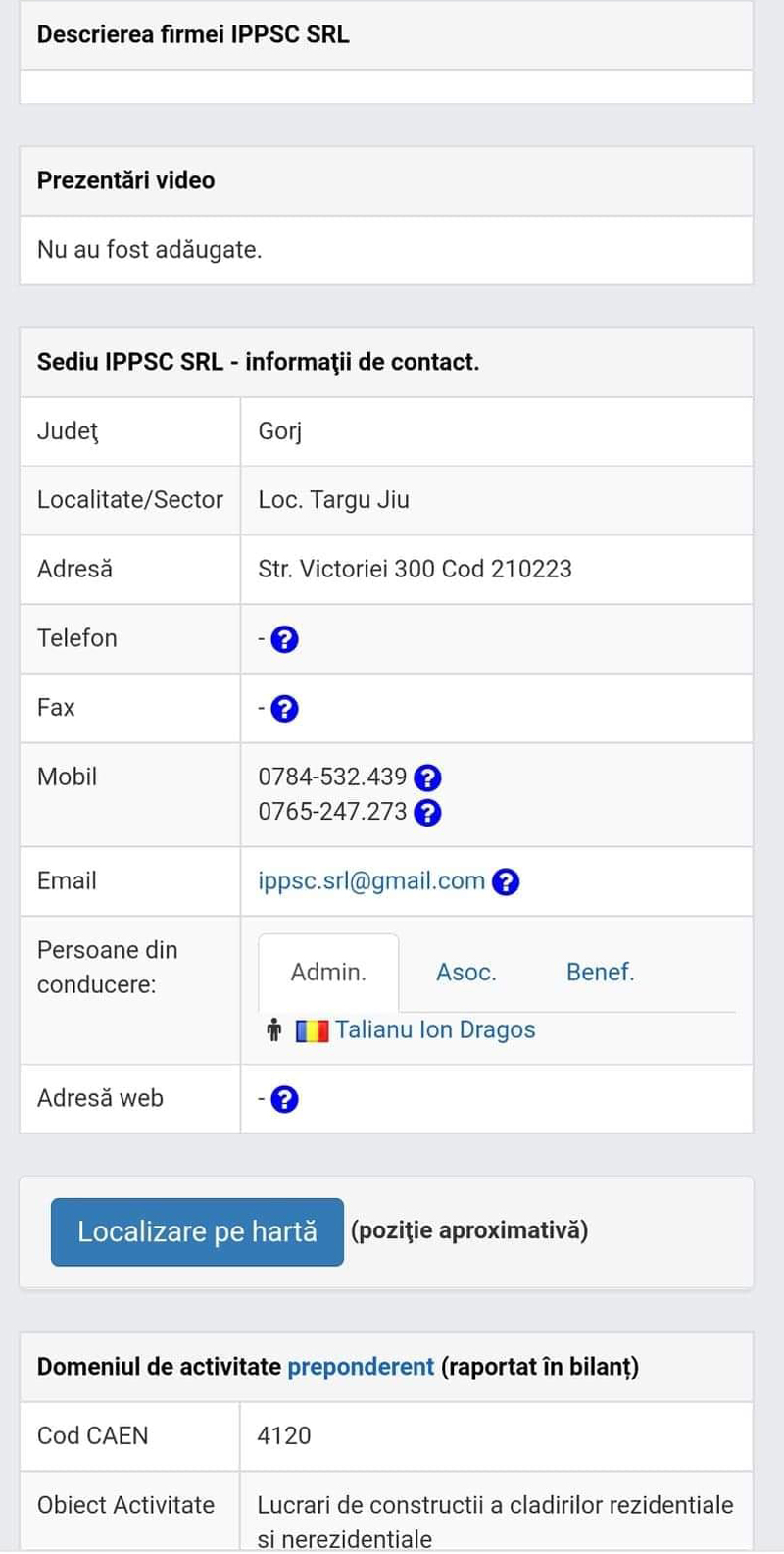Click the help icon in Fax row
Screen dimensions: 784x1554
(284, 709)
